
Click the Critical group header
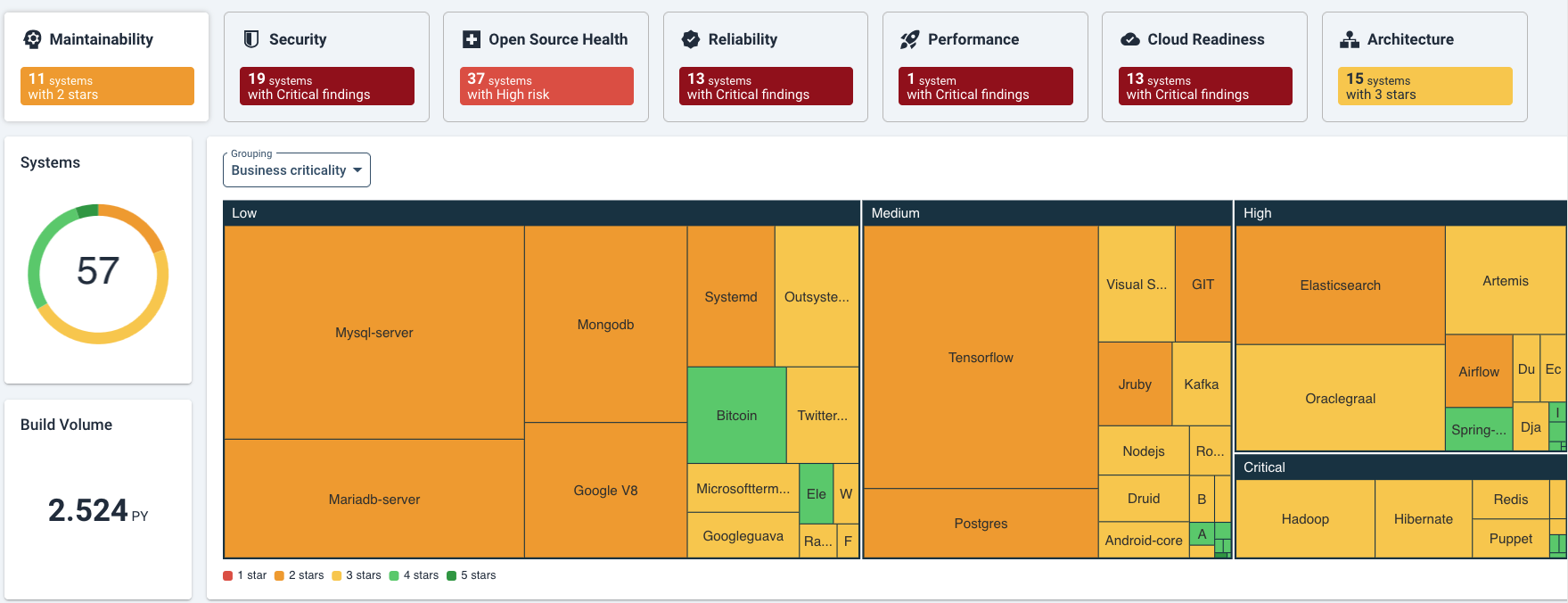pyautogui.click(x=1401, y=467)
